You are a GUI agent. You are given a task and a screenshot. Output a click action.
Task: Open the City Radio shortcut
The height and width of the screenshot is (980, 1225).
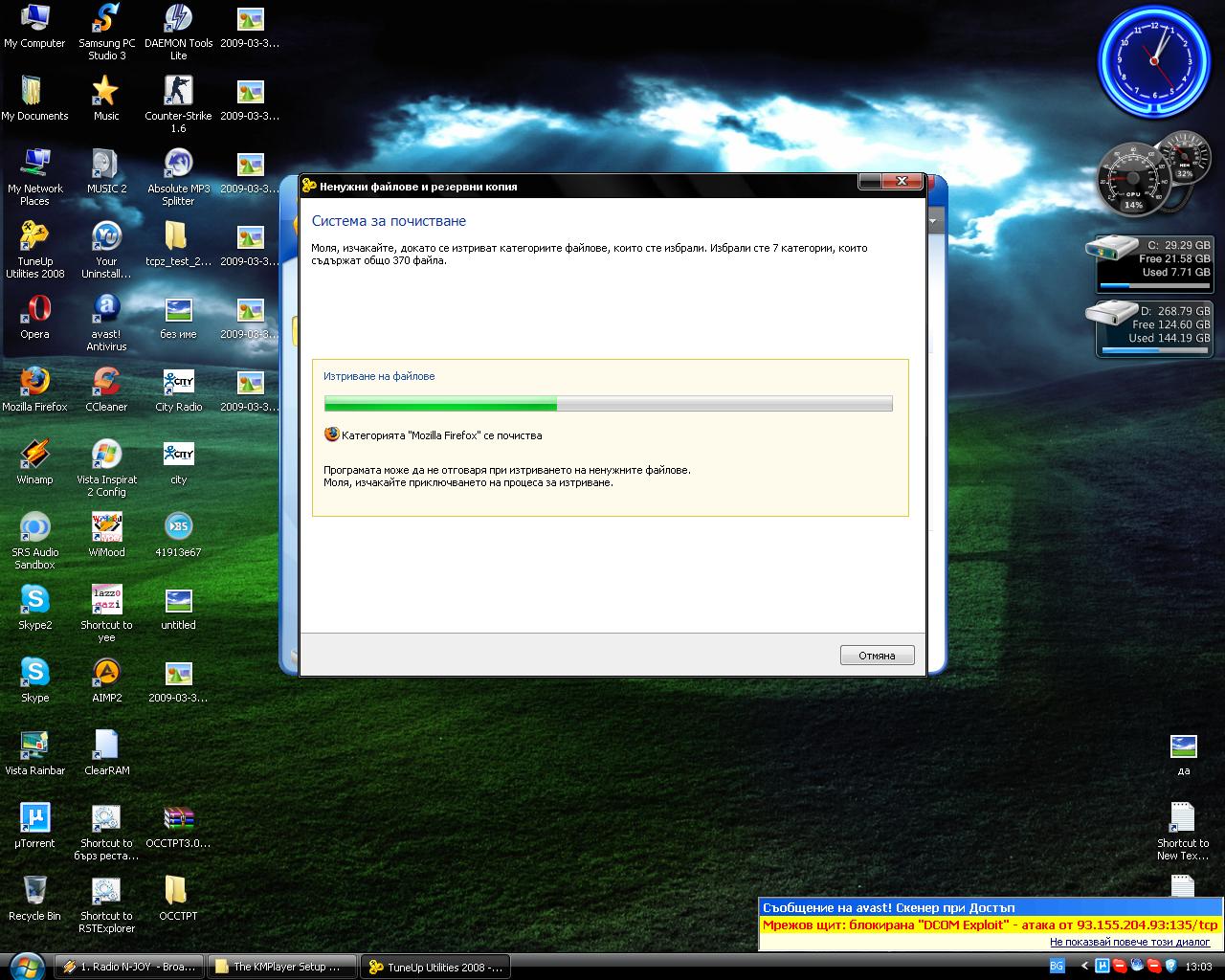pyautogui.click(x=178, y=390)
